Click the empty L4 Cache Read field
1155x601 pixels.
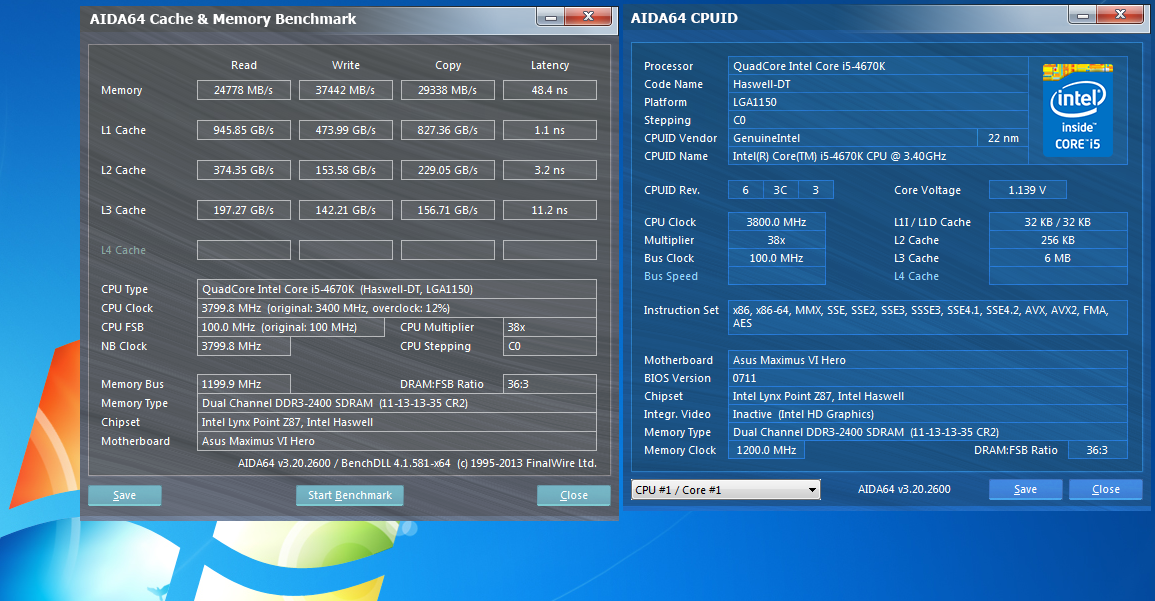244,250
